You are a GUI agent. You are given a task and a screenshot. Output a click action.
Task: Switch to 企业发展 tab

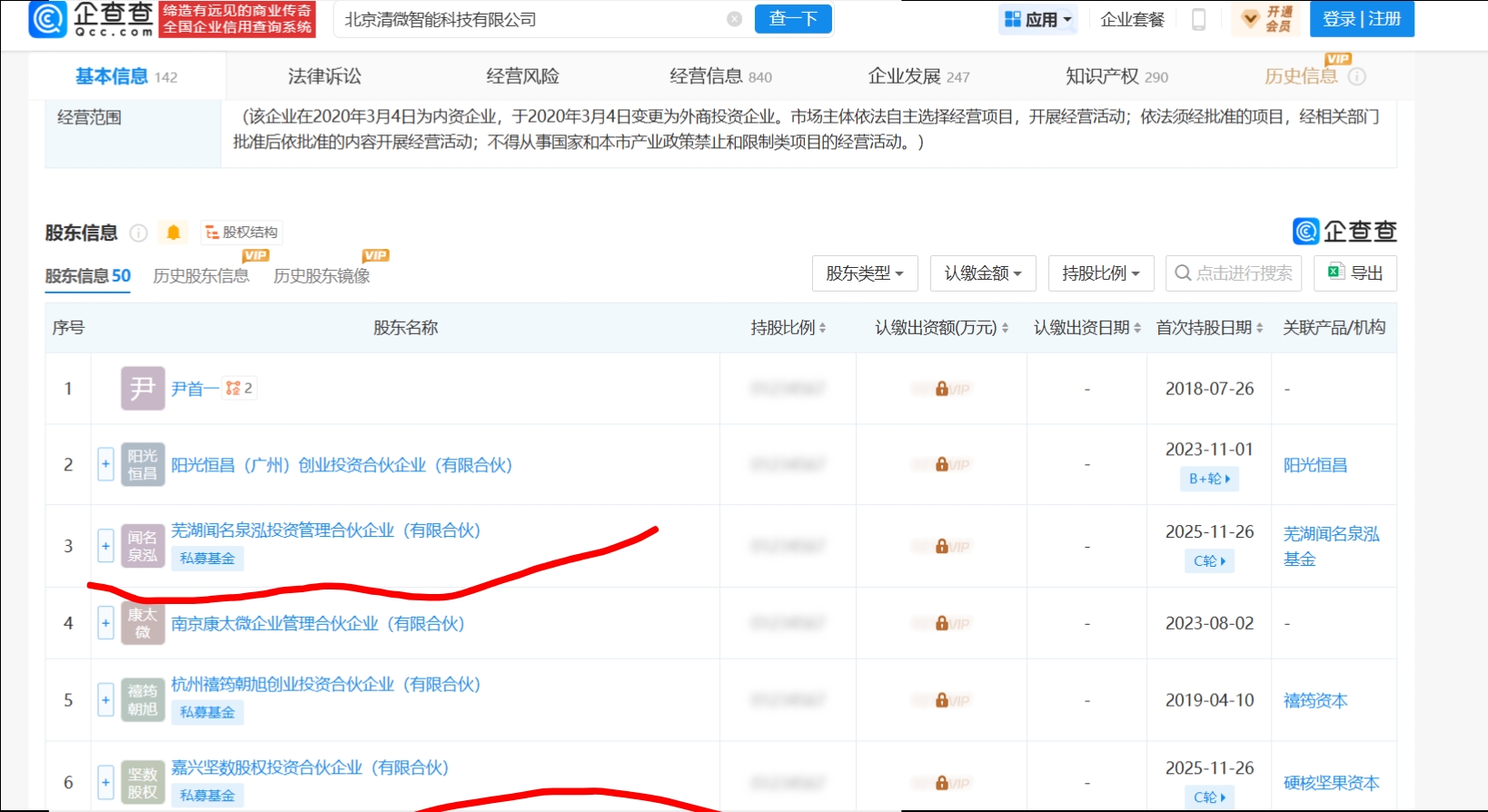click(x=918, y=76)
